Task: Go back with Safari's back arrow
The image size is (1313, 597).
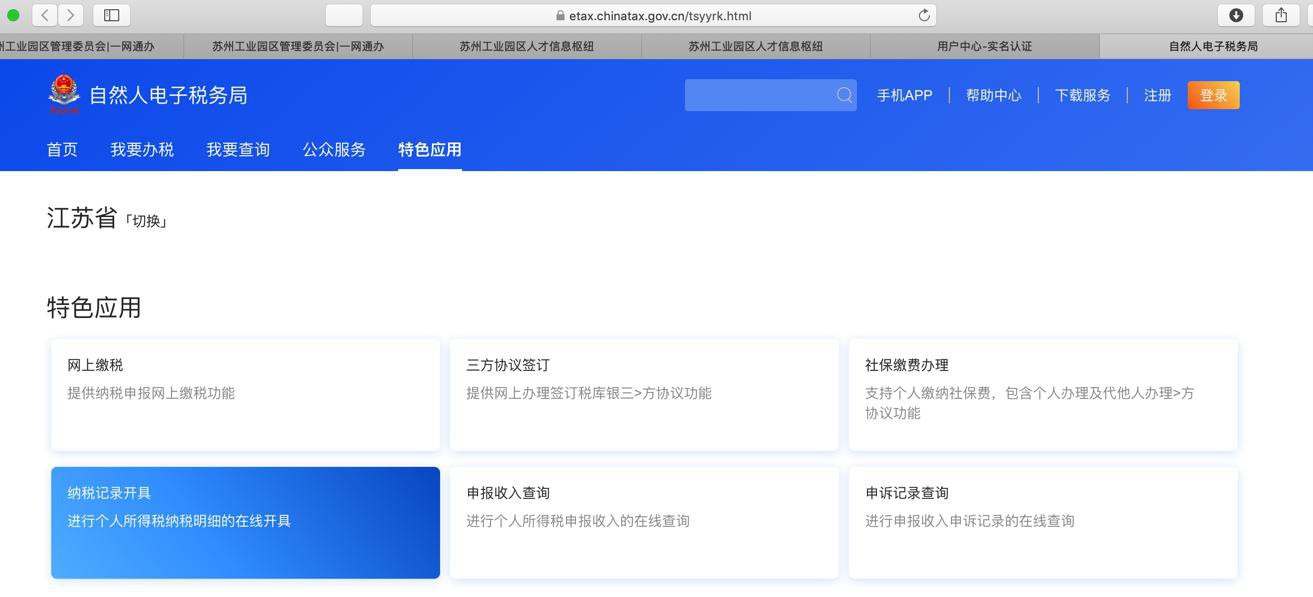Action: pyautogui.click(x=45, y=15)
